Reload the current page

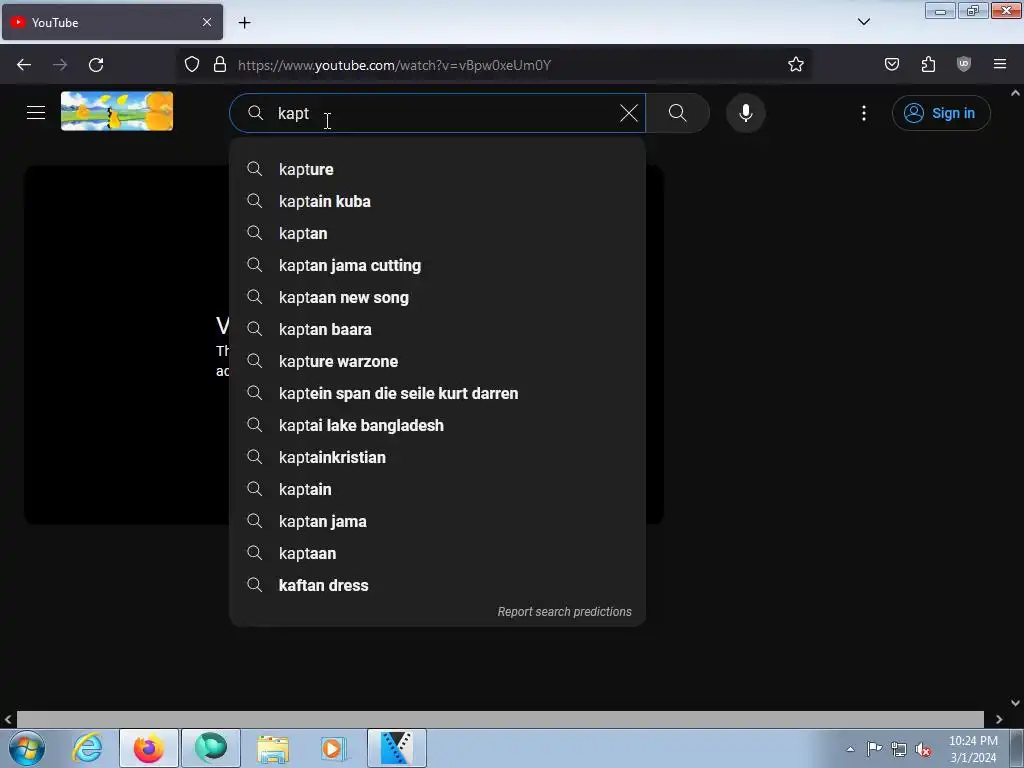pyautogui.click(x=96, y=65)
